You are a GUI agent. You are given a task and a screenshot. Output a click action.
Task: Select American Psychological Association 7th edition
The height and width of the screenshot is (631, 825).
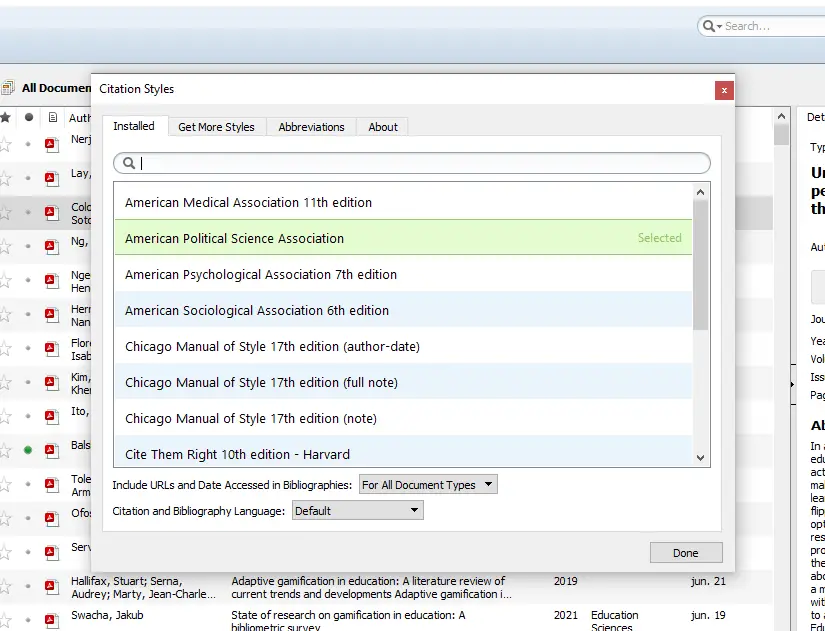pyautogui.click(x=404, y=274)
